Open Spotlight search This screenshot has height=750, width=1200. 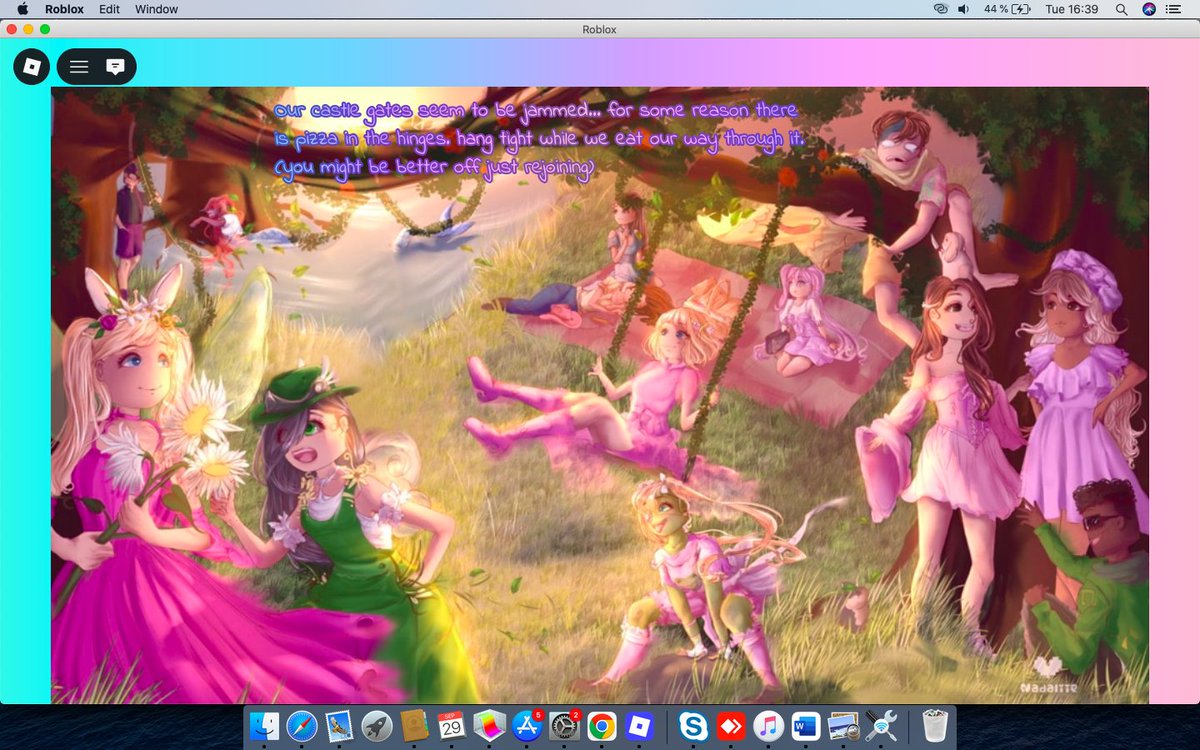click(x=1121, y=9)
